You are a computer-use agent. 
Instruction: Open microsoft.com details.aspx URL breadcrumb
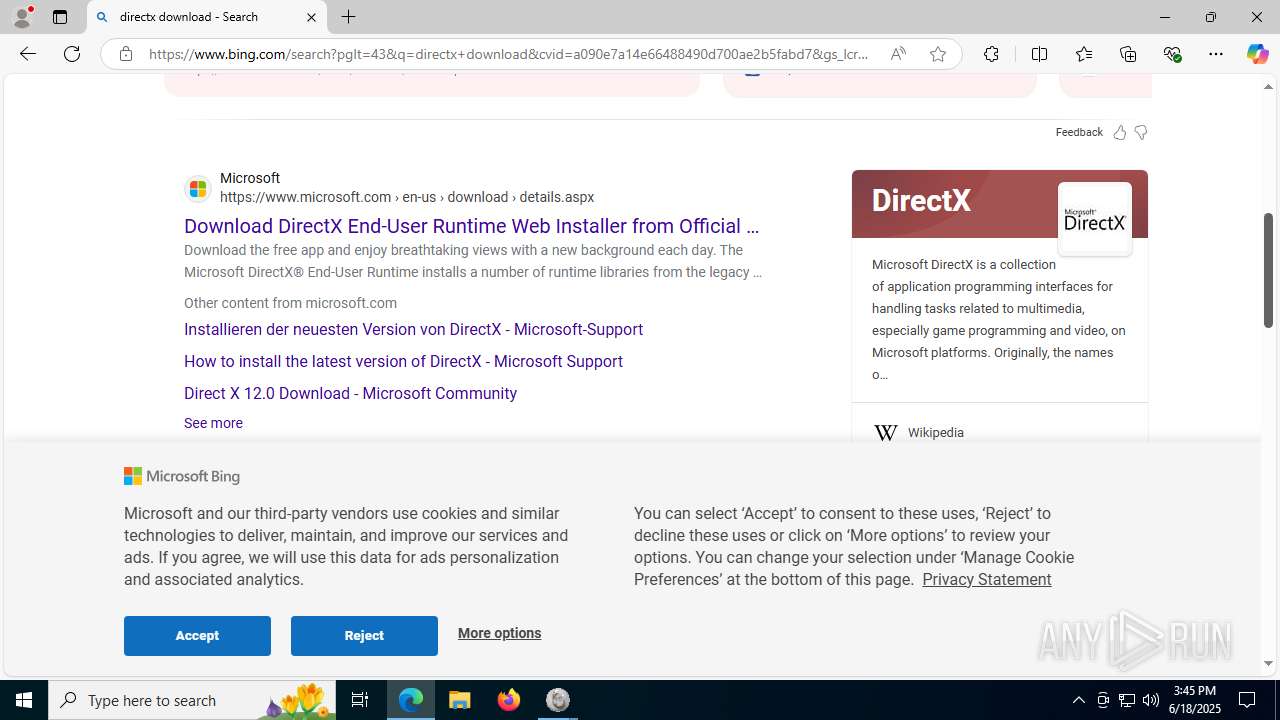pos(407,197)
